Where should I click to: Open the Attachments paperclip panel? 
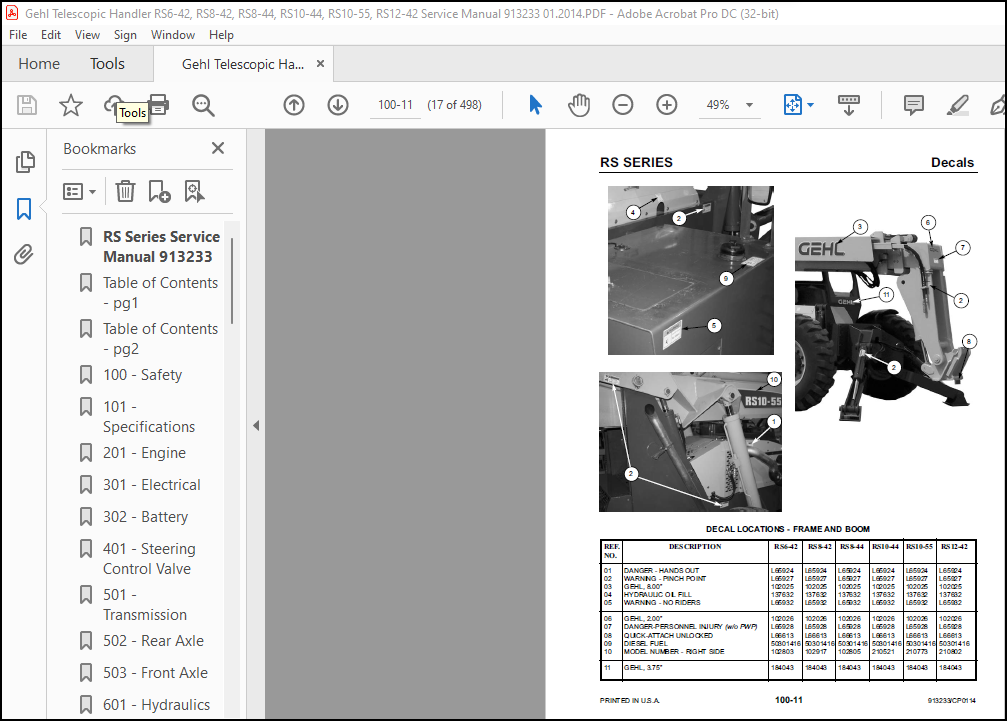coord(24,255)
